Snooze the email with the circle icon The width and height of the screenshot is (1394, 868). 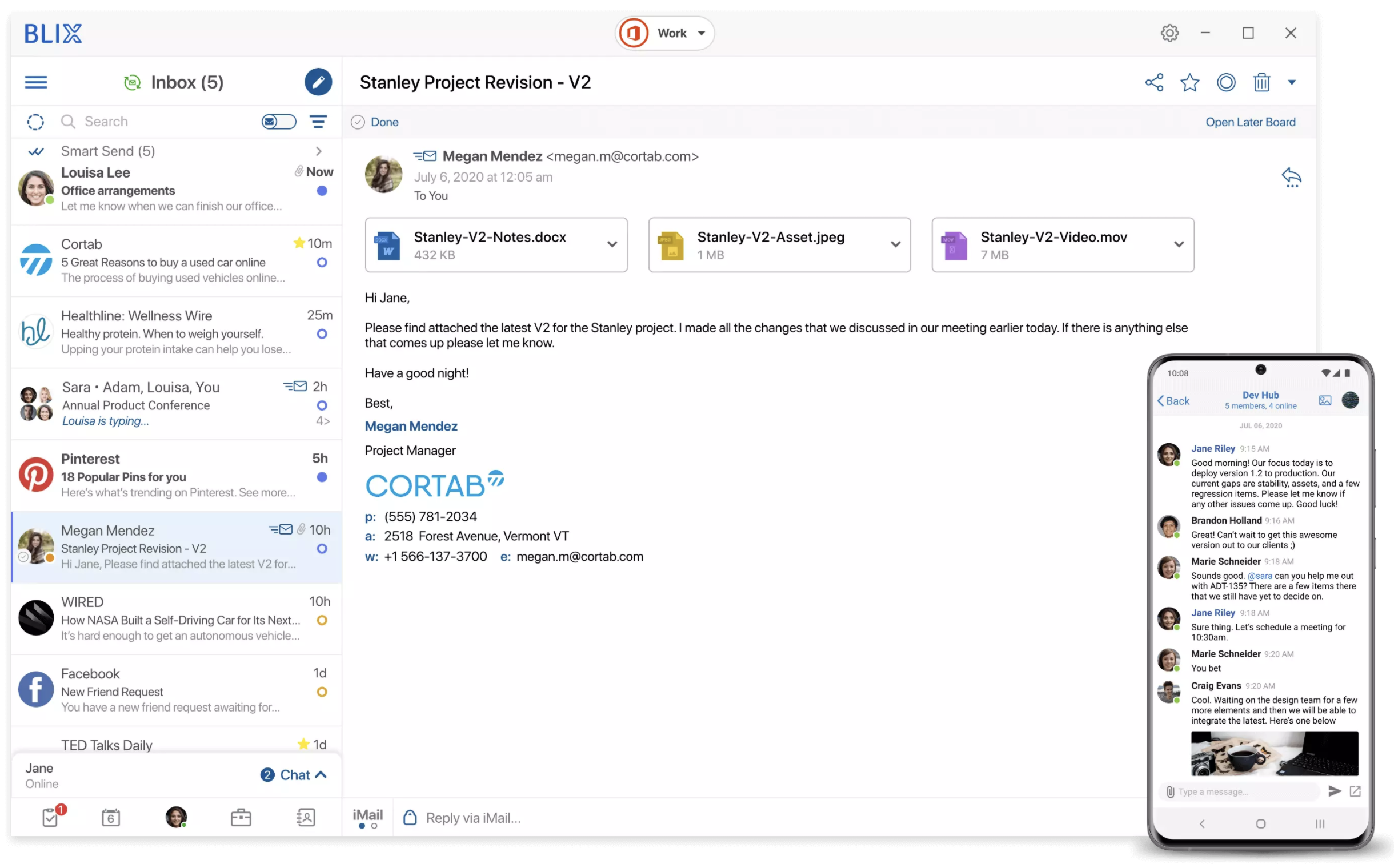coord(1226,82)
